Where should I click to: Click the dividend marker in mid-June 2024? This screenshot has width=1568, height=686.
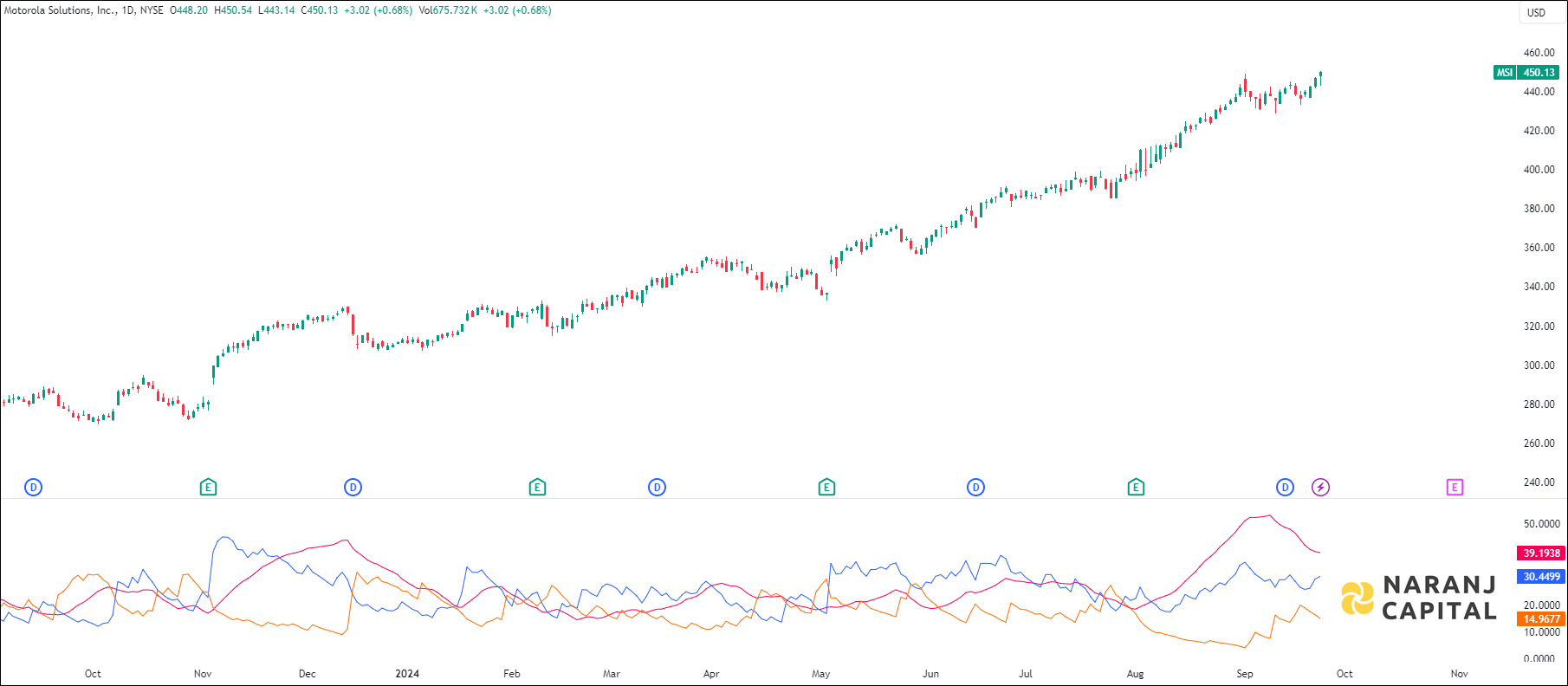(x=975, y=488)
